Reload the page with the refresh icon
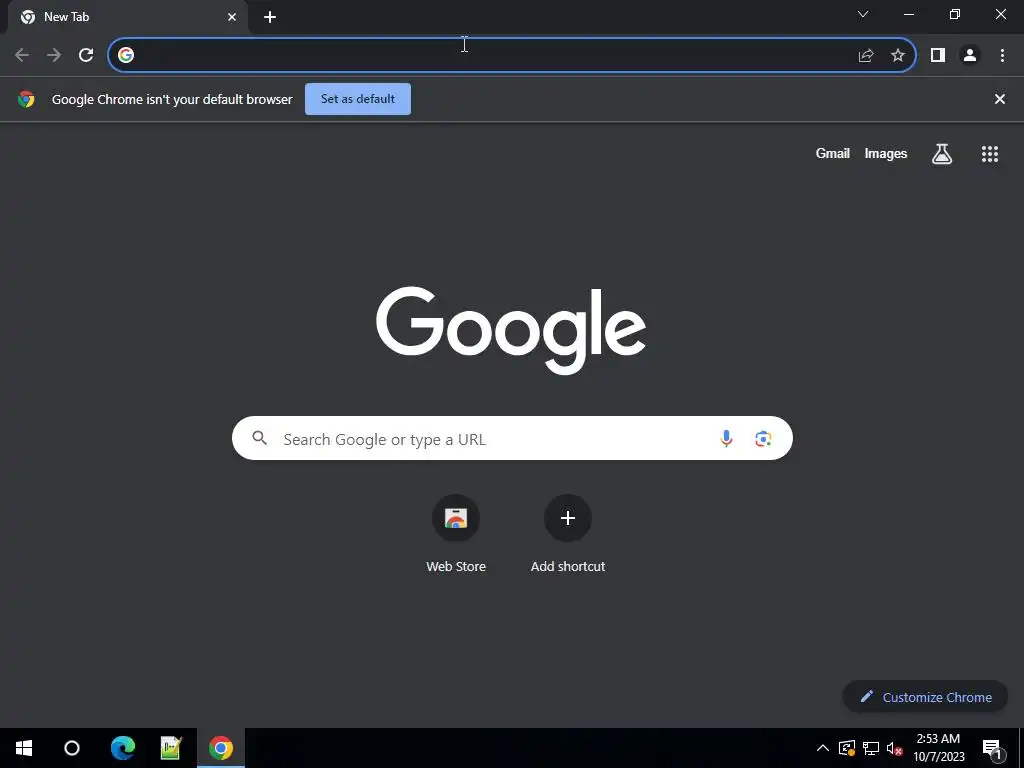This screenshot has height=768, width=1024. pos(86,56)
